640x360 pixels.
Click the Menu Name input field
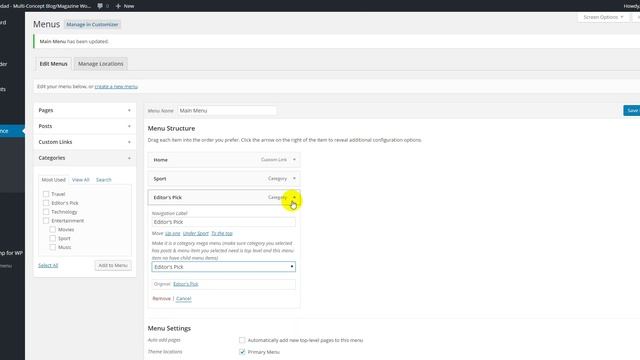pyautogui.click(x=227, y=111)
